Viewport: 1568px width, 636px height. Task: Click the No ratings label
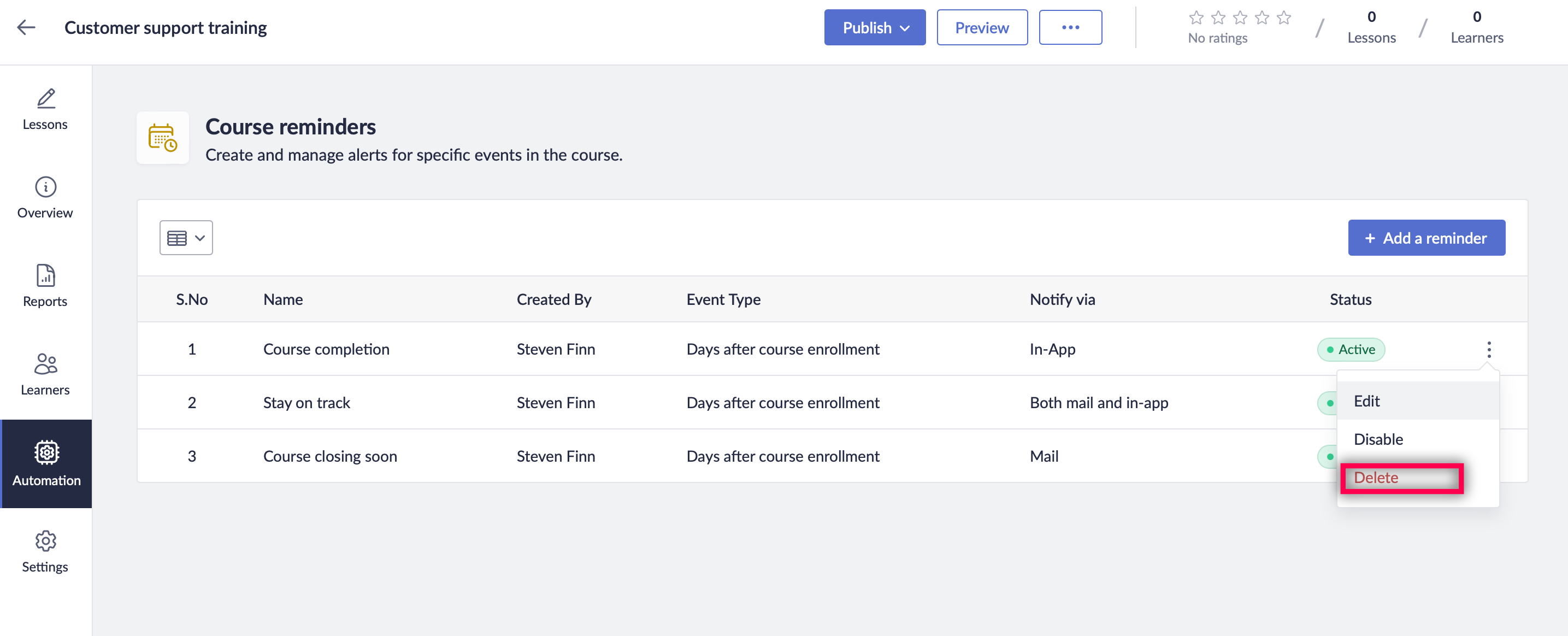pos(1217,38)
